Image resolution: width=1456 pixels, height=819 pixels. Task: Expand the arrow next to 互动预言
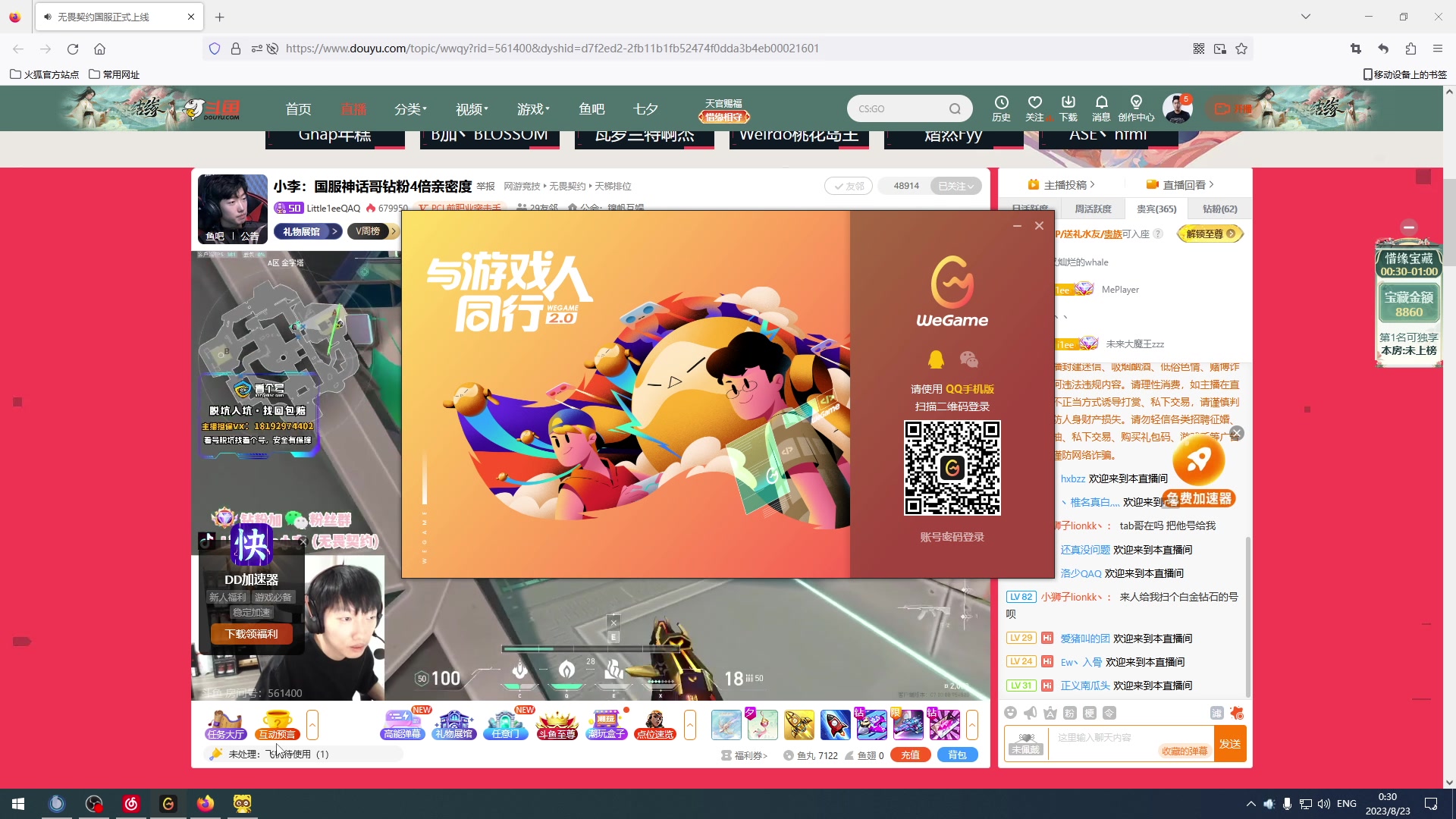click(x=312, y=724)
